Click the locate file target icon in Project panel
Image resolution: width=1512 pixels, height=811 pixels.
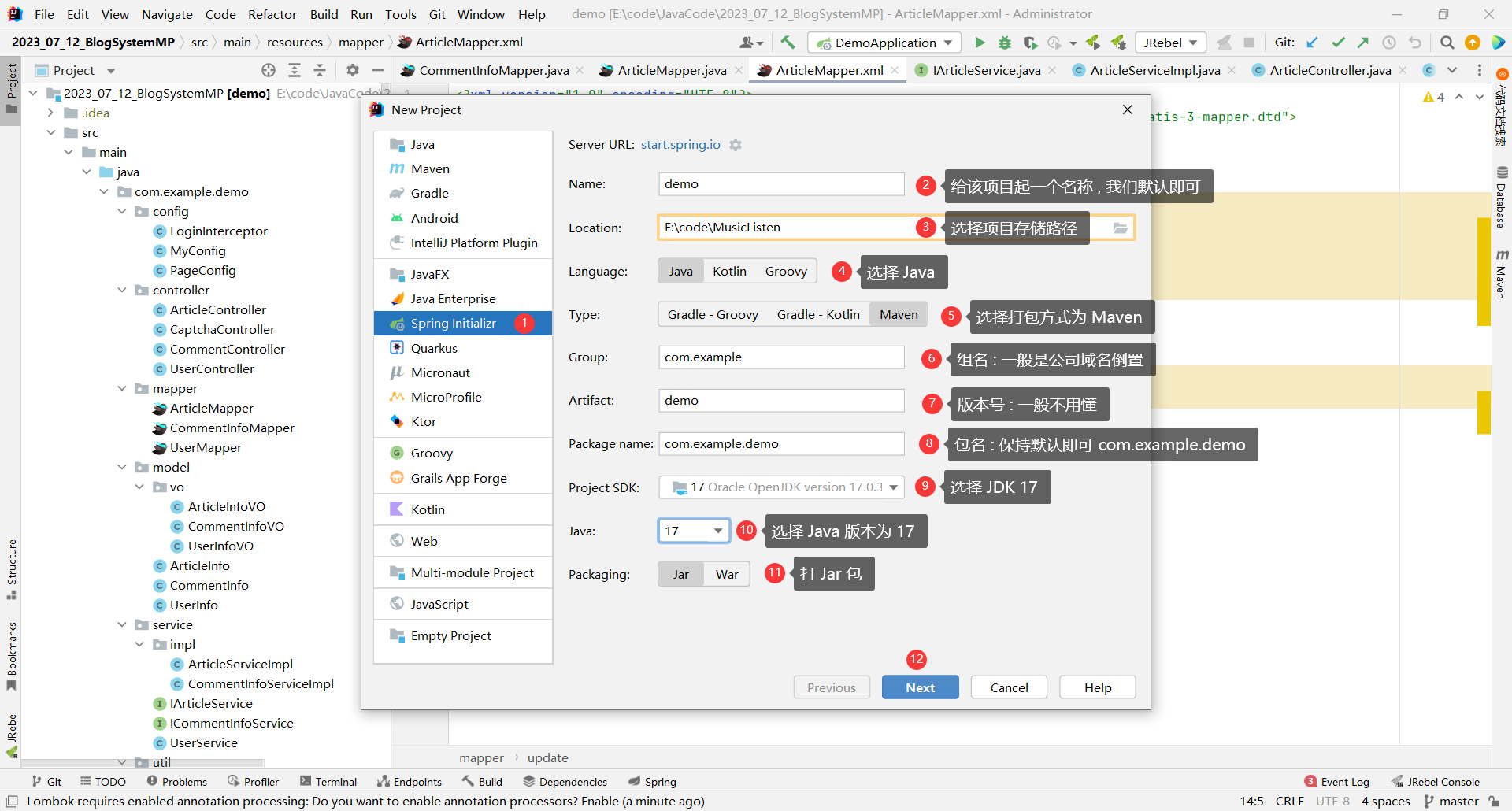(x=269, y=70)
